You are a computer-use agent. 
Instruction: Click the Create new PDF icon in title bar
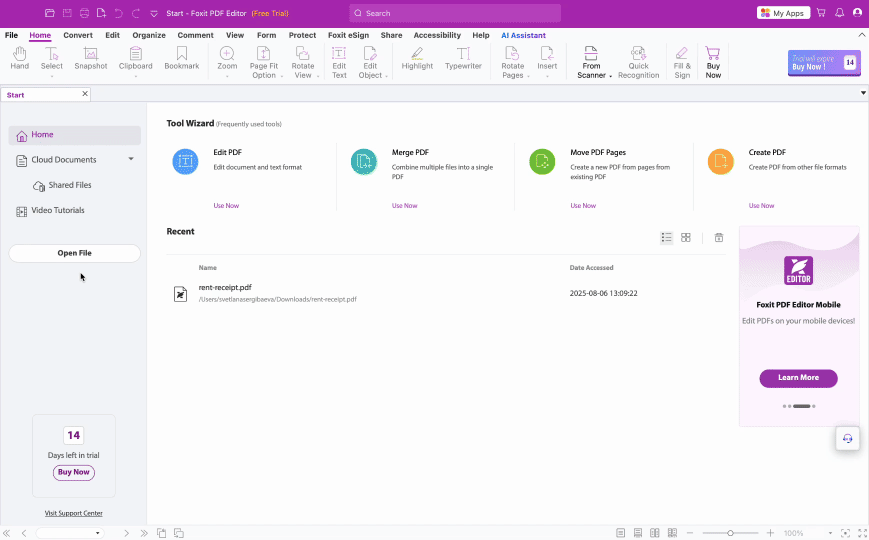pos(101,13)
